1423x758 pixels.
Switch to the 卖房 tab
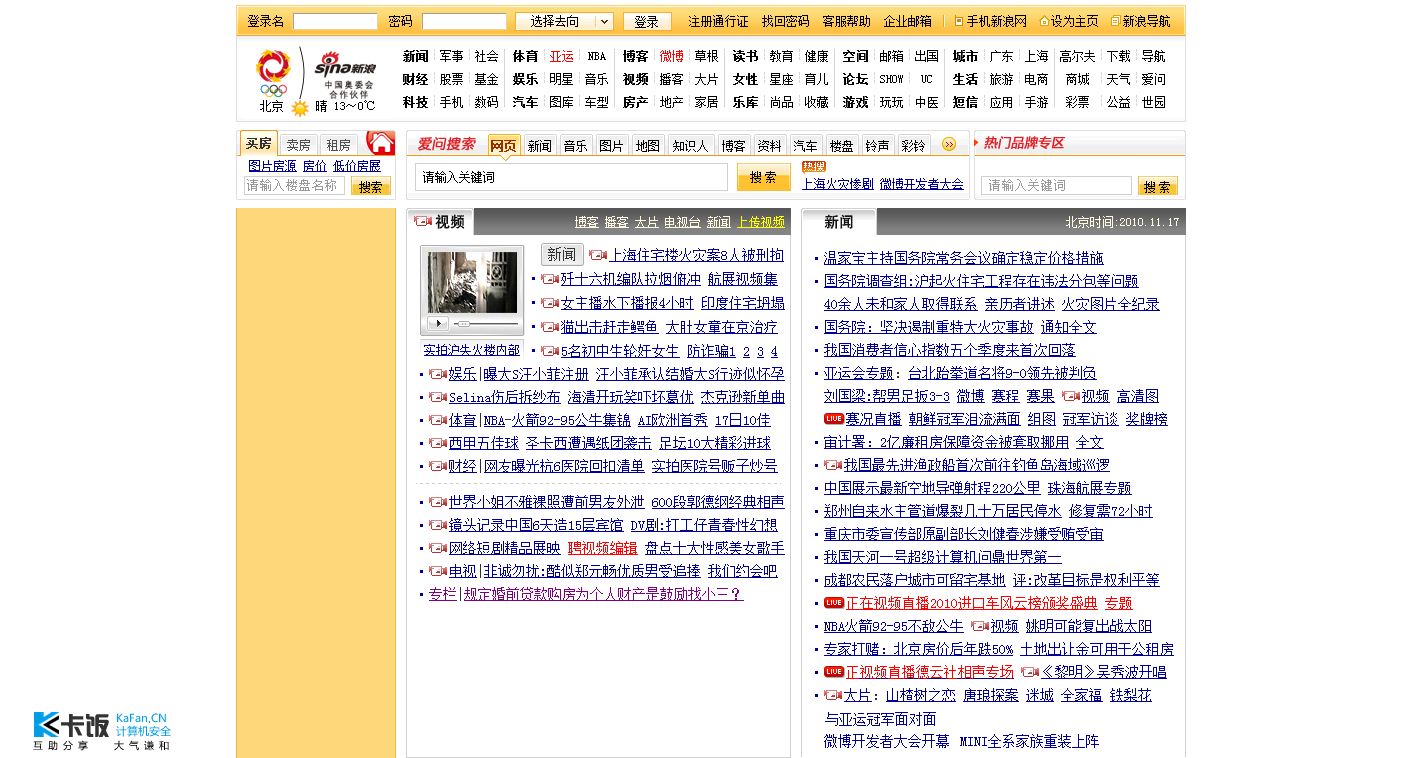(x=298, y=145)
